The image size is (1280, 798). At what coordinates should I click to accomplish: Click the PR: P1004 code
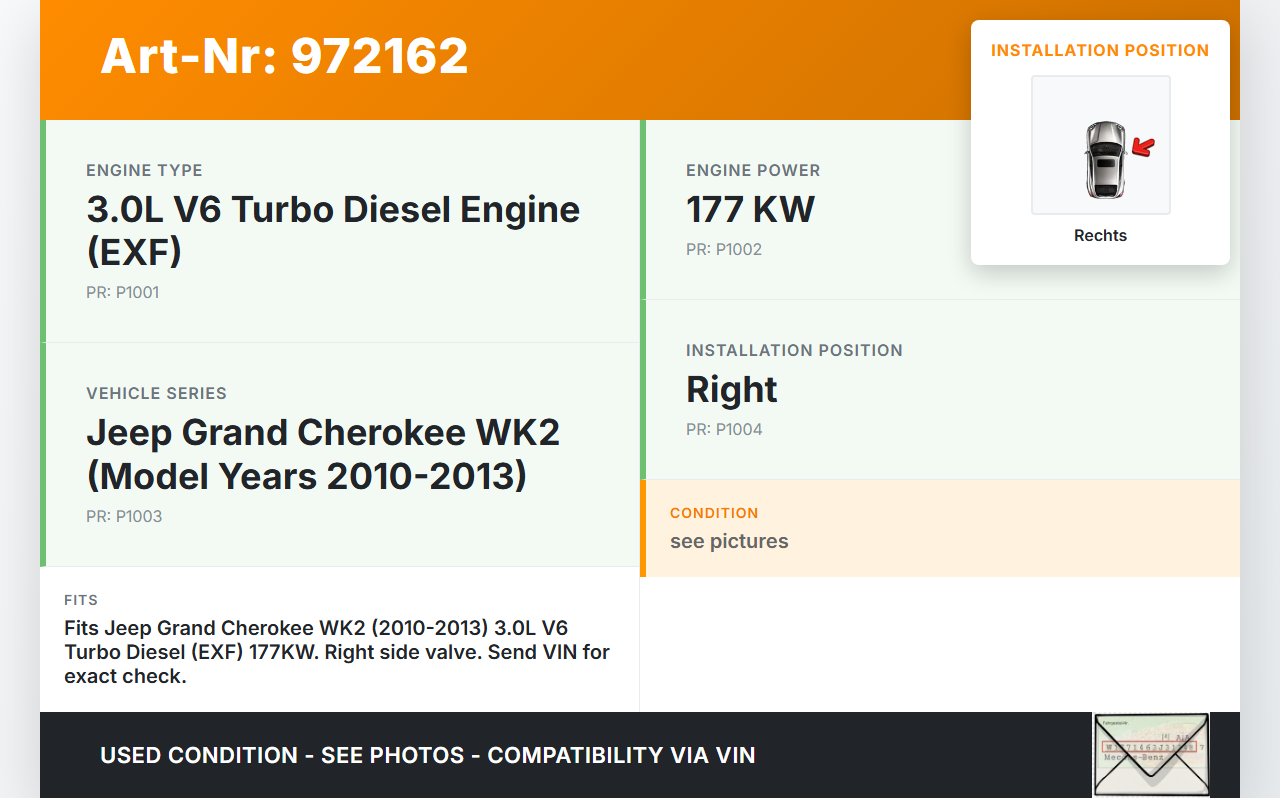tap(723, 430)
